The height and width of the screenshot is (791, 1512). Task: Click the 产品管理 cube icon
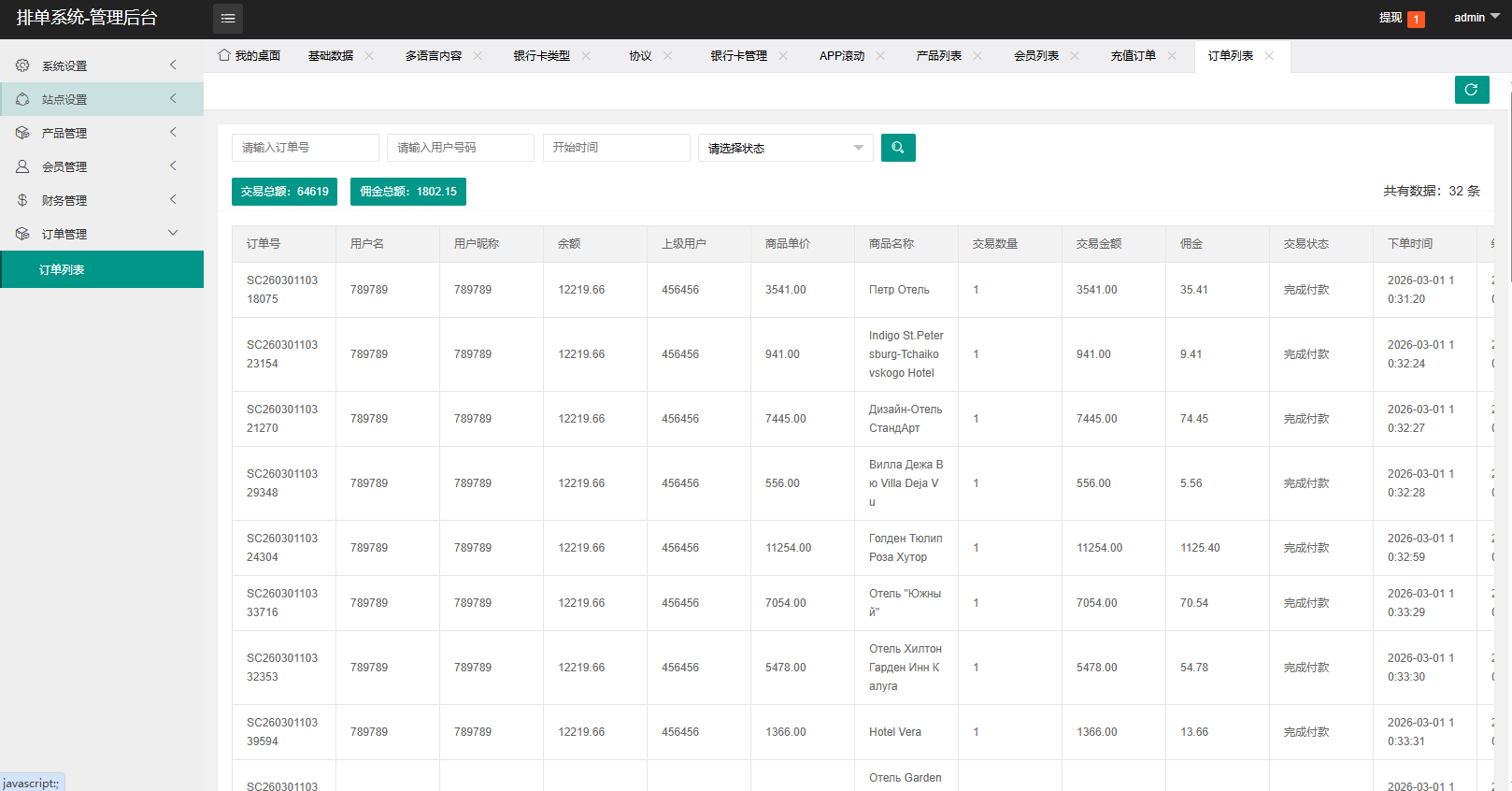[x=22, y=133]
